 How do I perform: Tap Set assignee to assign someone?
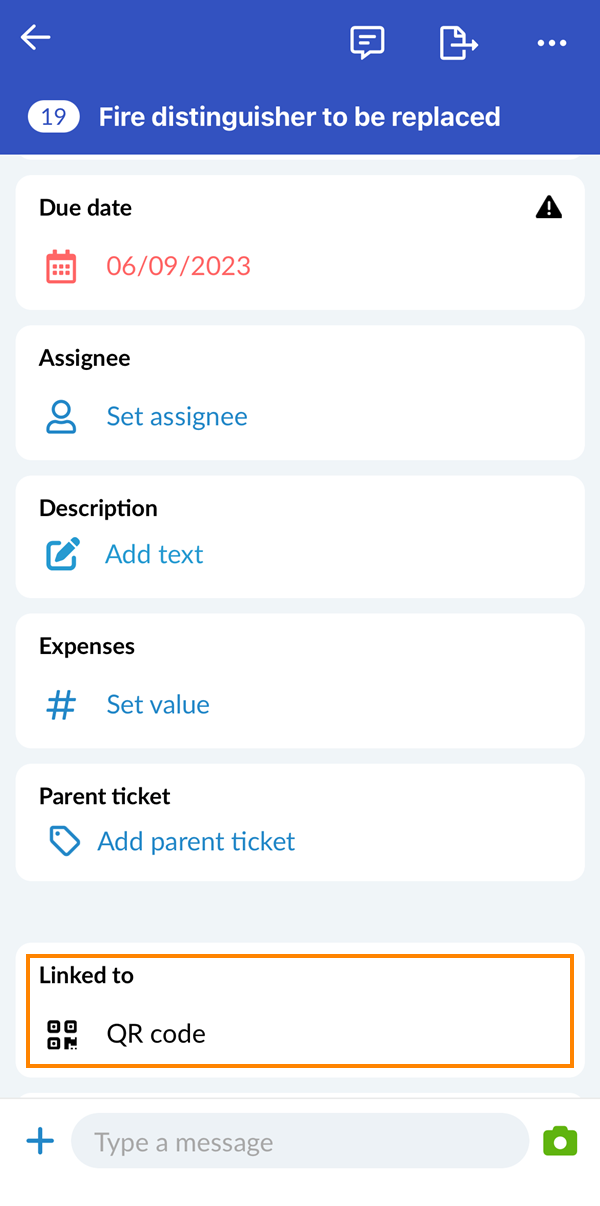(x=176, y=416)
